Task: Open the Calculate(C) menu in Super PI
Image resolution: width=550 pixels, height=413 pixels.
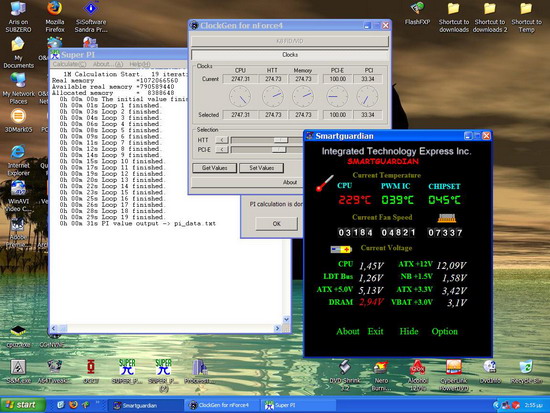Action: click(69, 64)
